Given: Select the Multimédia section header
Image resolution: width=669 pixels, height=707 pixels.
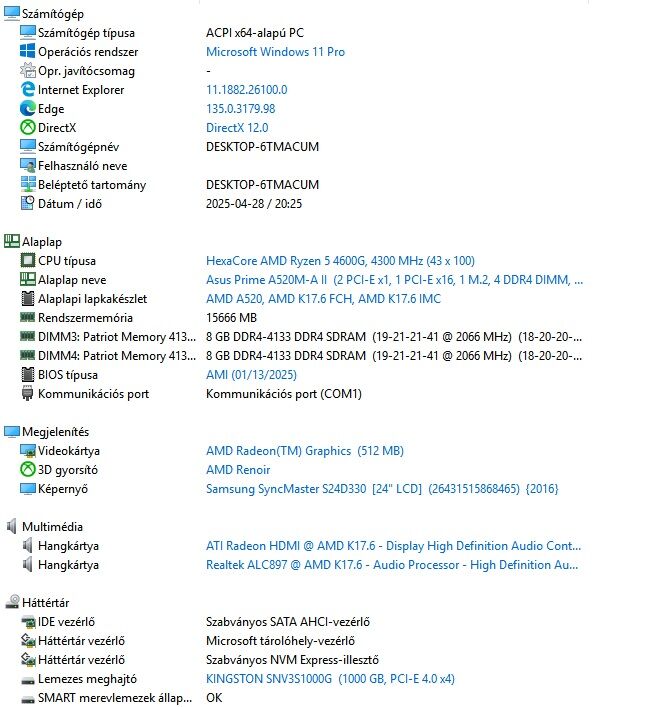Looking at the screenshot, I should pyautogui.click(x=52, y=527).
